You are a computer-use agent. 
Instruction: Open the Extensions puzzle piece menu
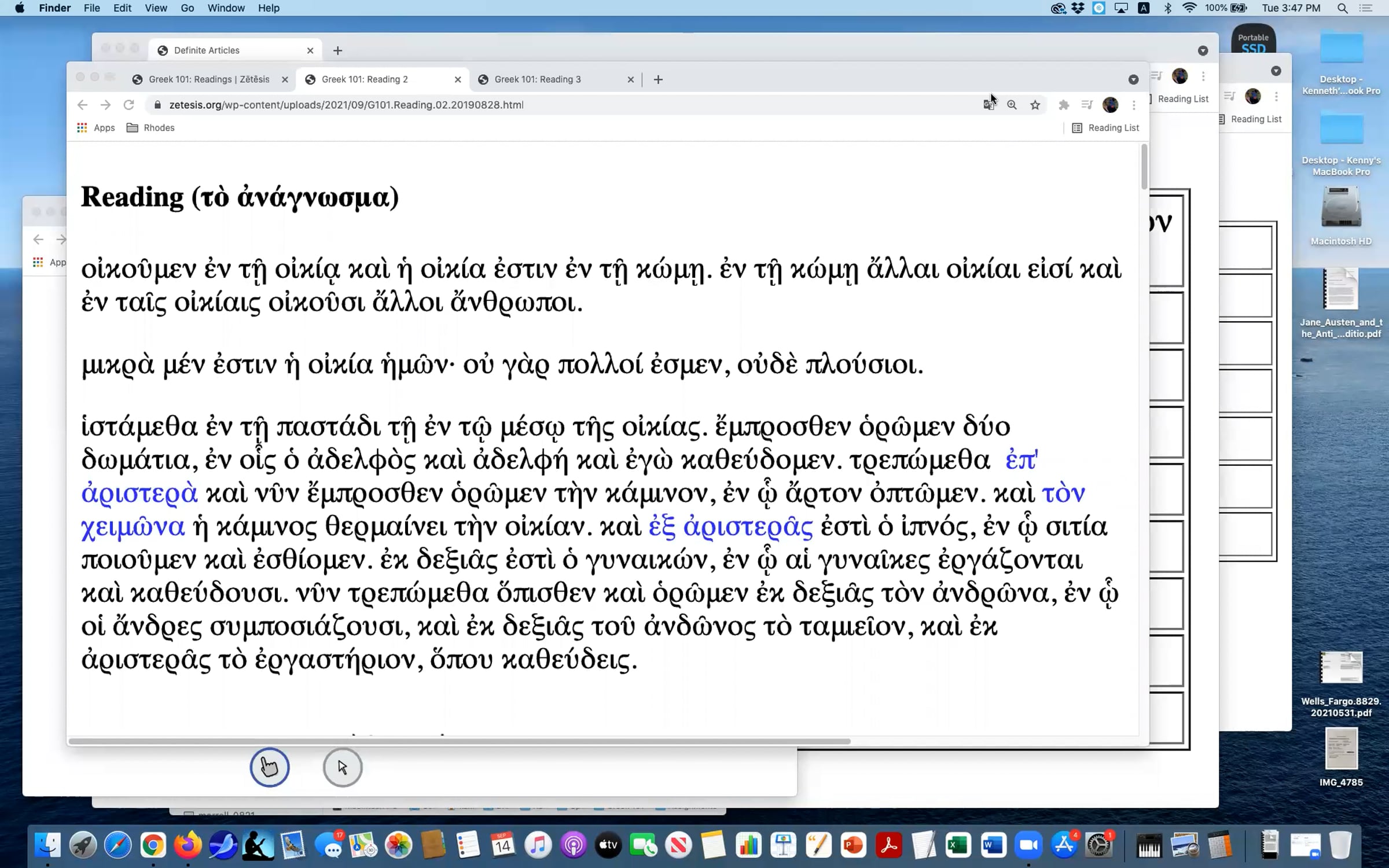[x=1064, y=105]
